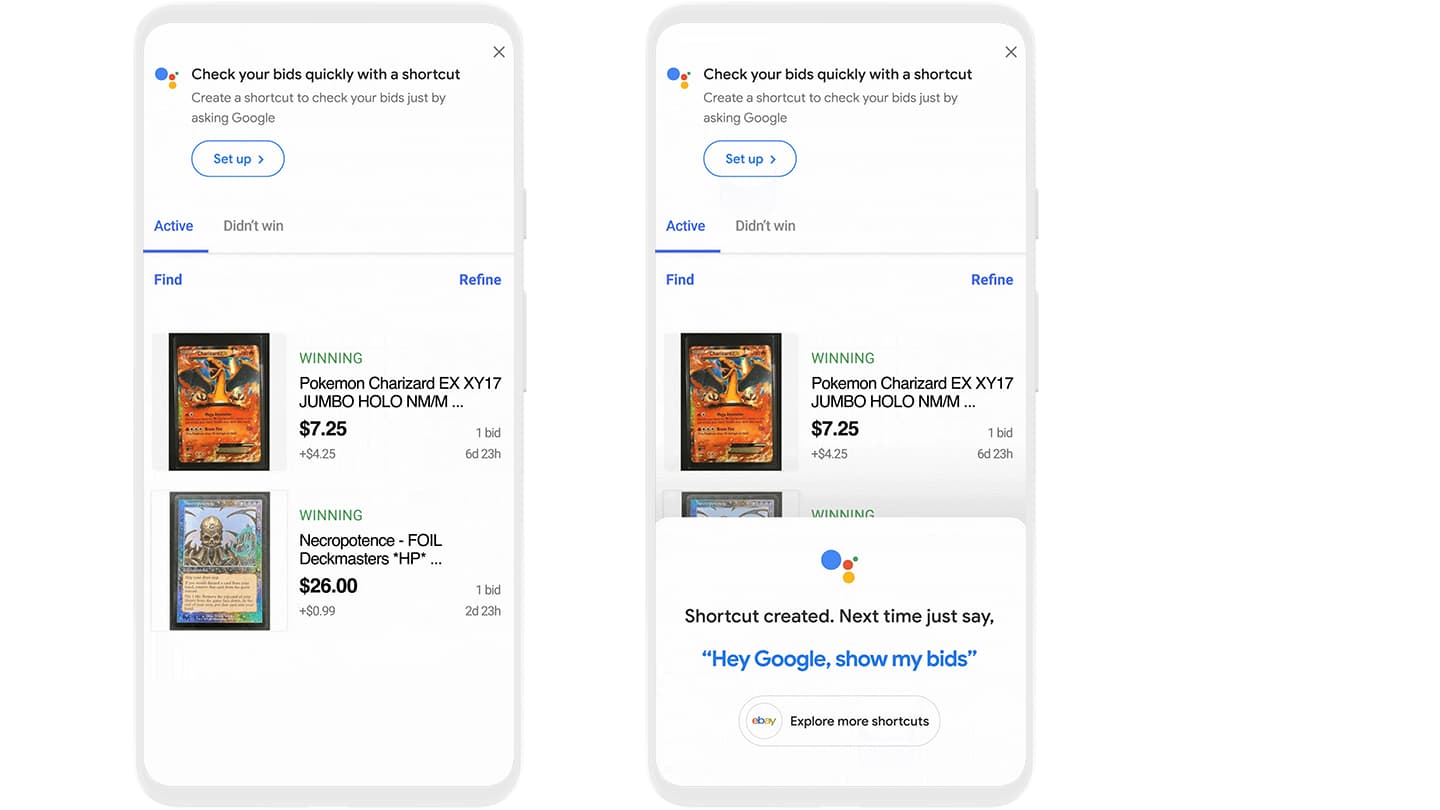
Task: Click the Google Assistant logo on left phone
Action: click(167, 77)
